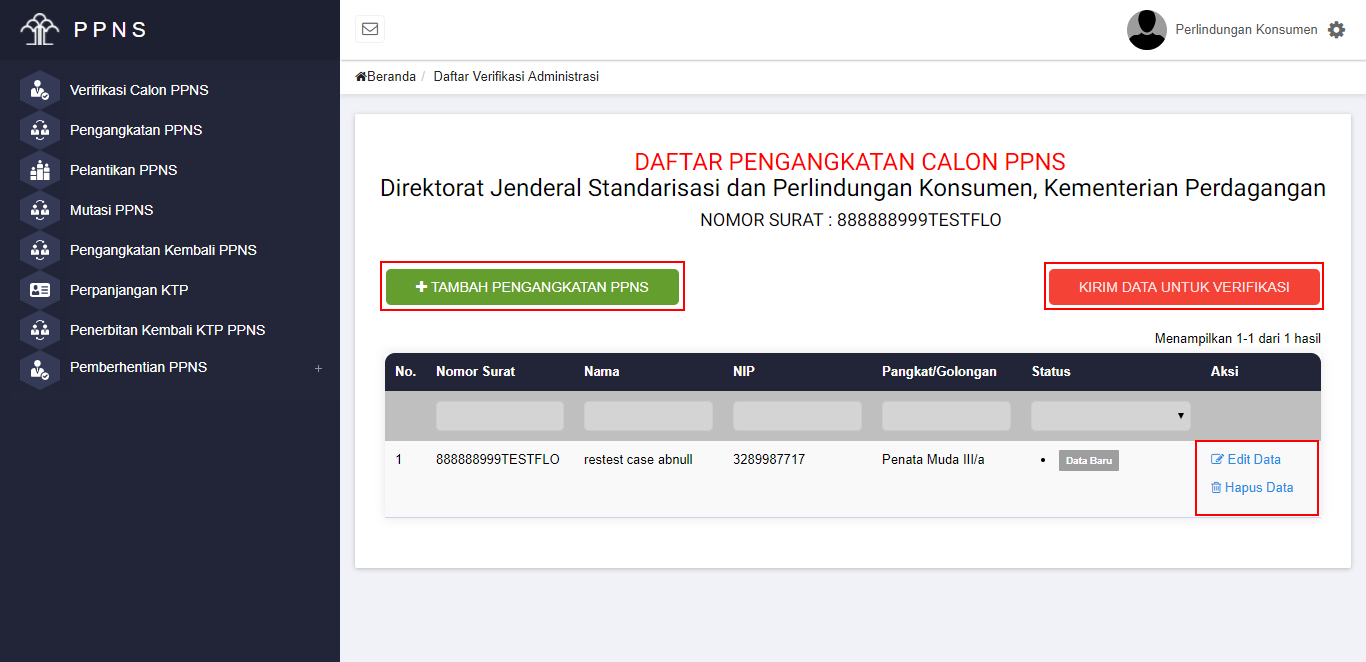Click the Hapus Data link
Image resolution: width=1366 pixels, height=662 pixels.
(1252, 487)
